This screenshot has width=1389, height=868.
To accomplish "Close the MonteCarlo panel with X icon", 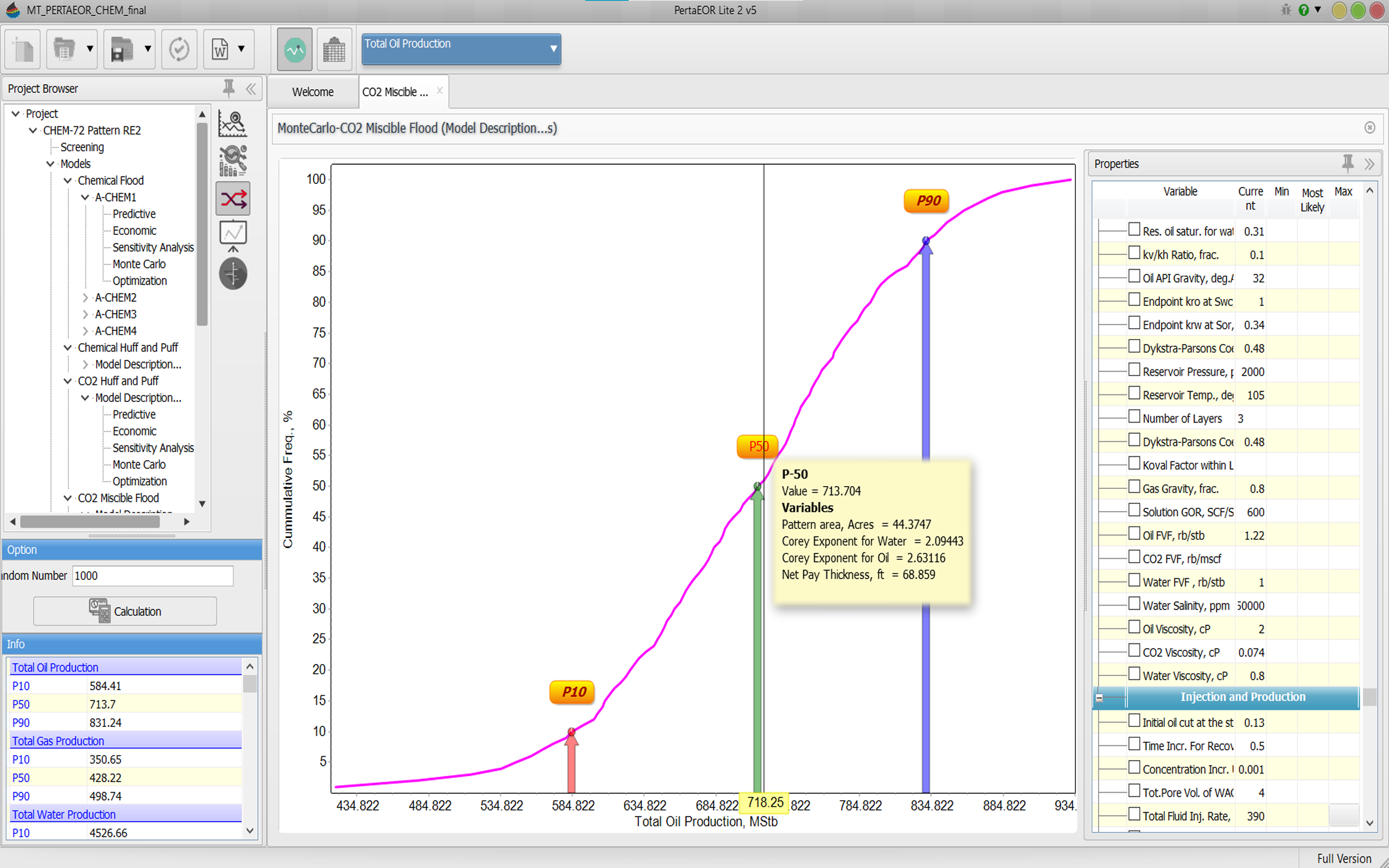I will click(1369, 127).
